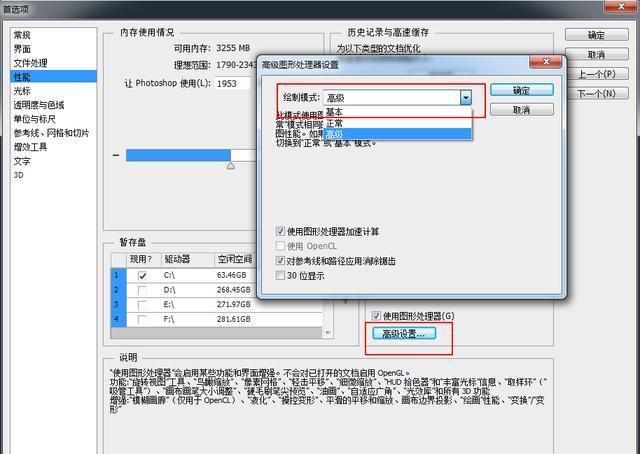Screen dimensions: 640x454
Task: Click the 高级设置... button
Action: point(403,333)
